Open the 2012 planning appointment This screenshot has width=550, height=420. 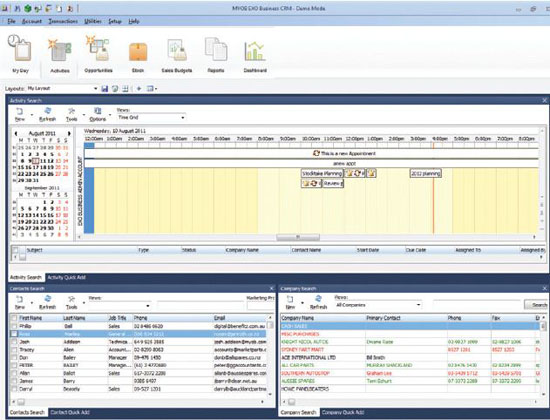pos(425,173)
